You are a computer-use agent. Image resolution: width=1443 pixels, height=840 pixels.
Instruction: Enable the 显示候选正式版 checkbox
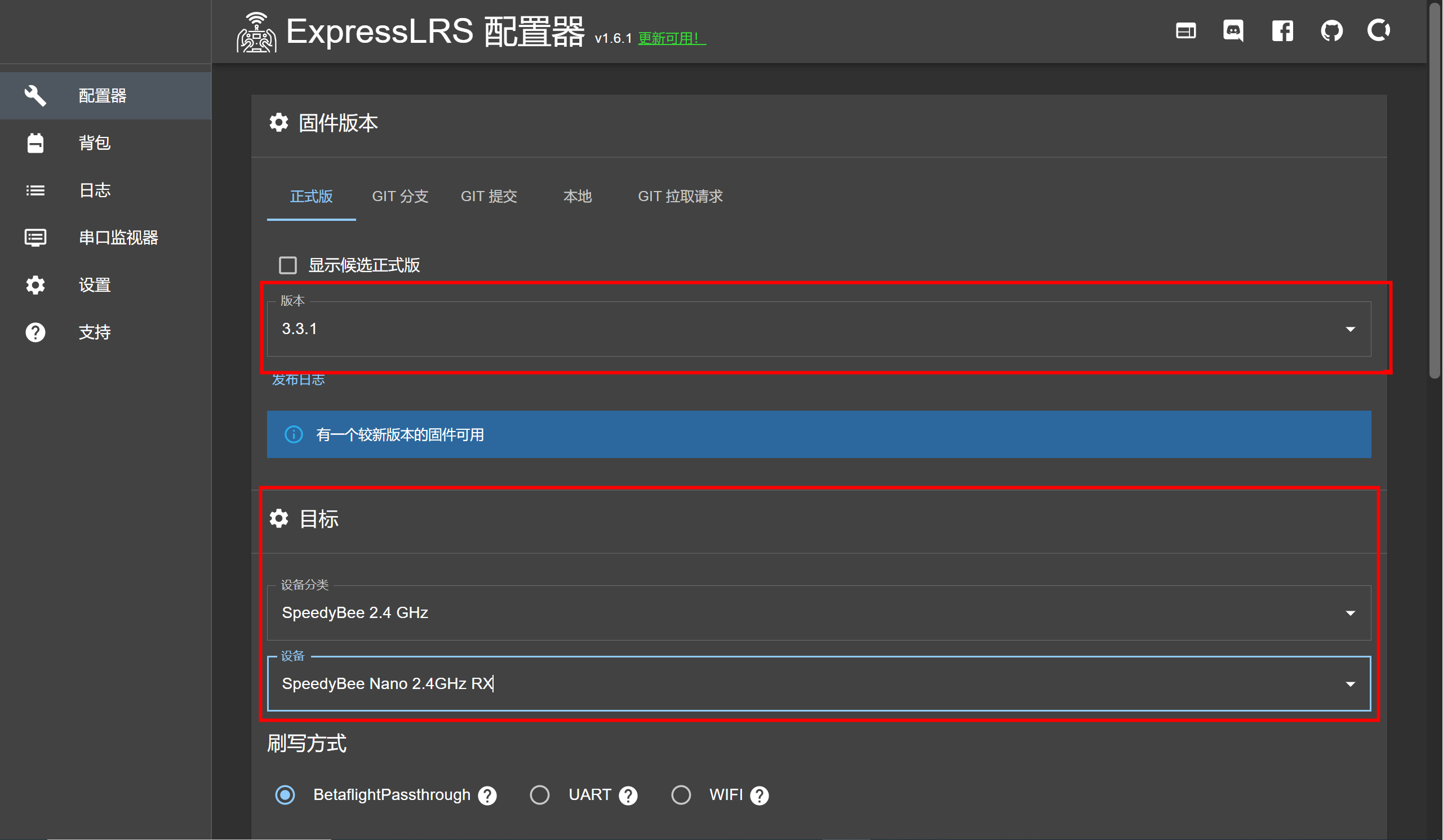[287, 265]
